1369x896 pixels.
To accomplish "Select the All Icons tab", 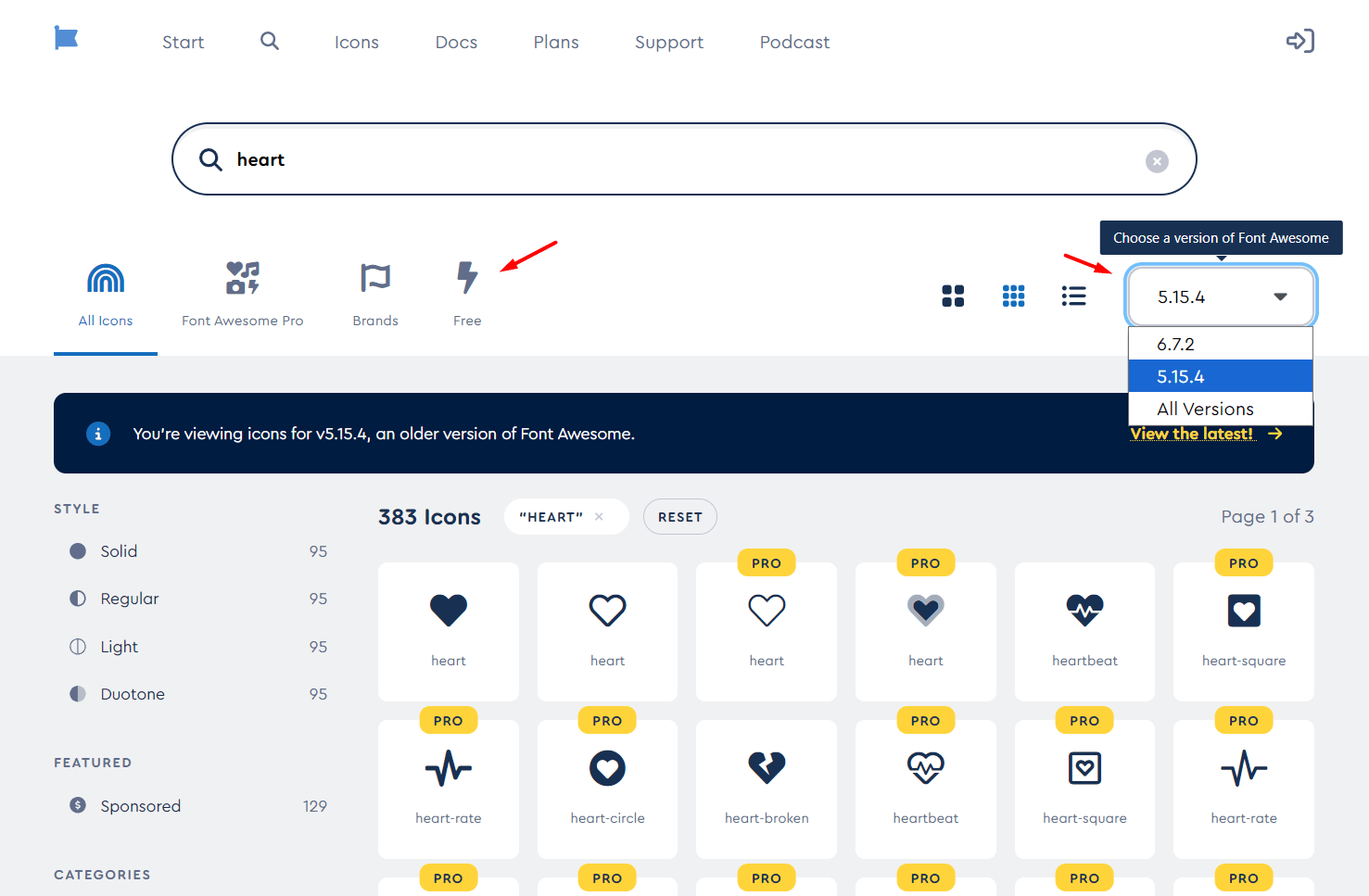I will [x=106, y=296].
